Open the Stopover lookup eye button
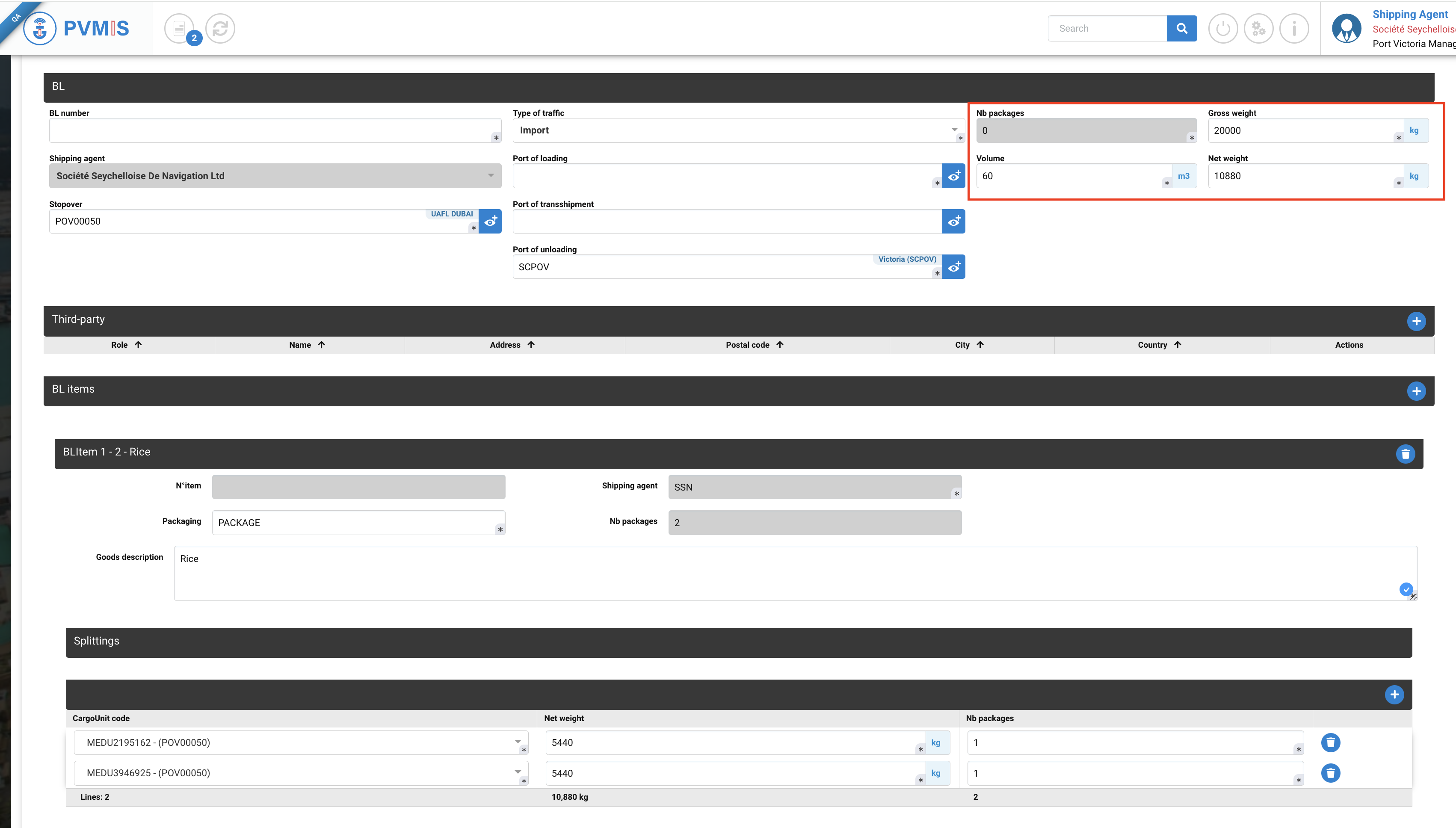1456x828 pixels. click(x=490, y=221)
